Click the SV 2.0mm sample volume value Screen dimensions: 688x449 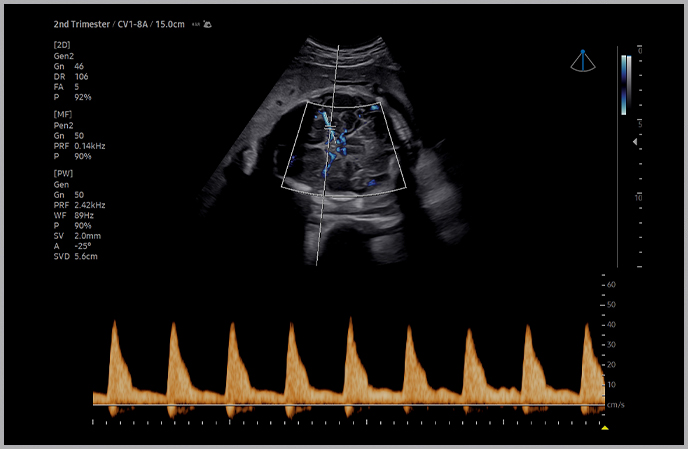tap(76, 236)
